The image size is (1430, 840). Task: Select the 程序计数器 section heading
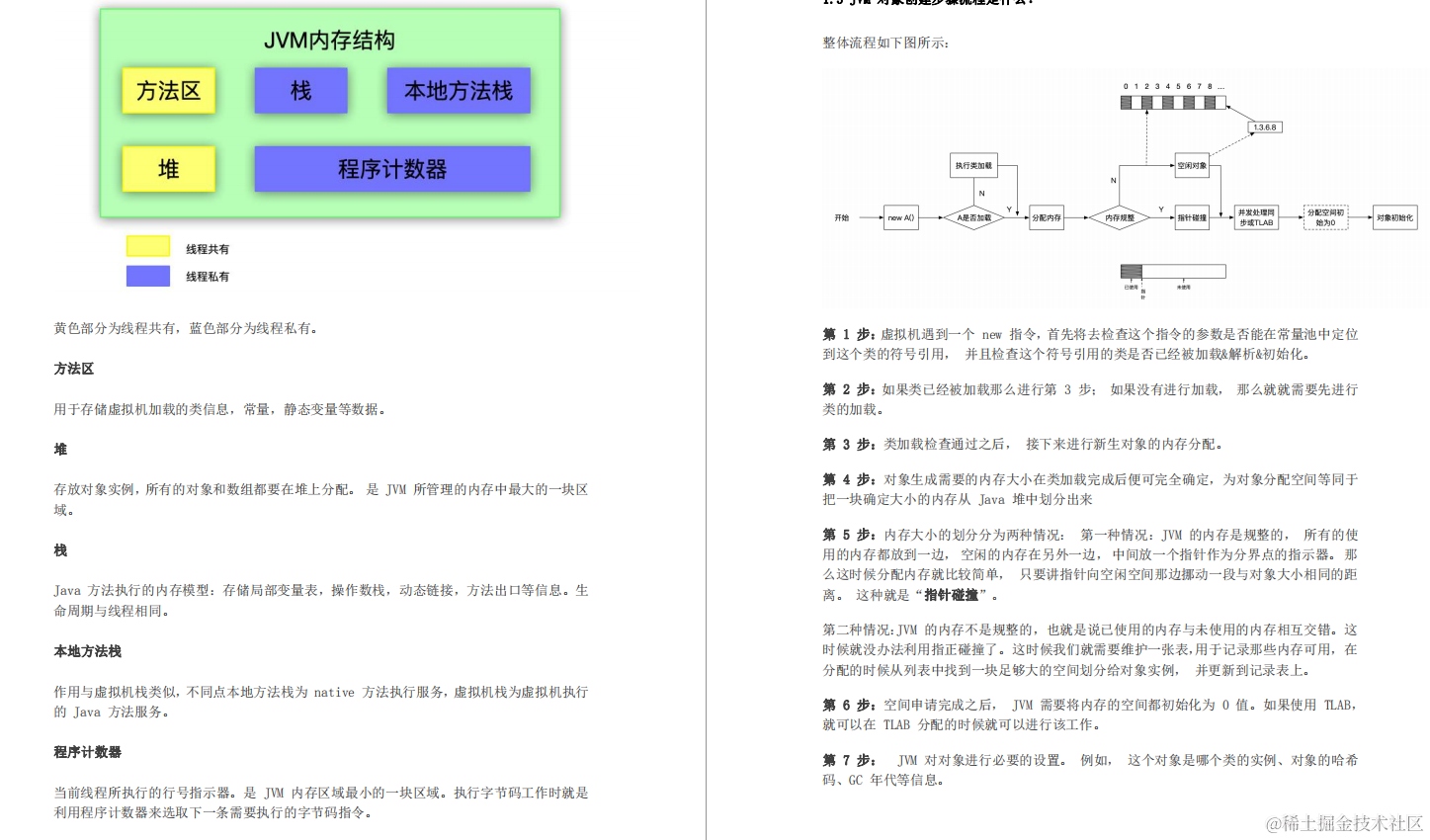click(88, 752)
